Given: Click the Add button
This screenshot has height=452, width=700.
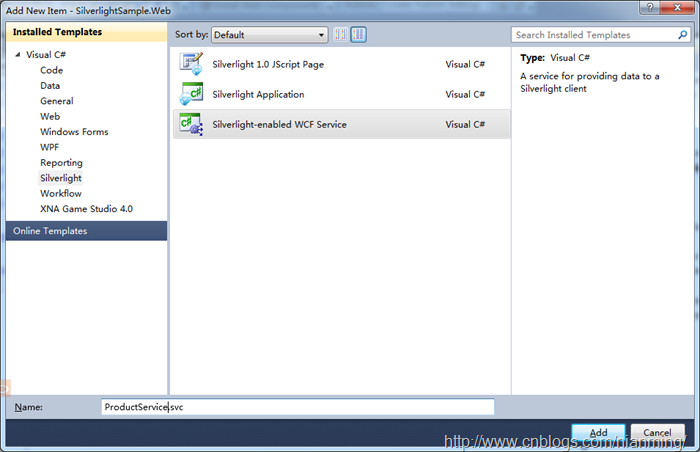Looking at the screenshot, I should click(598, 432).
